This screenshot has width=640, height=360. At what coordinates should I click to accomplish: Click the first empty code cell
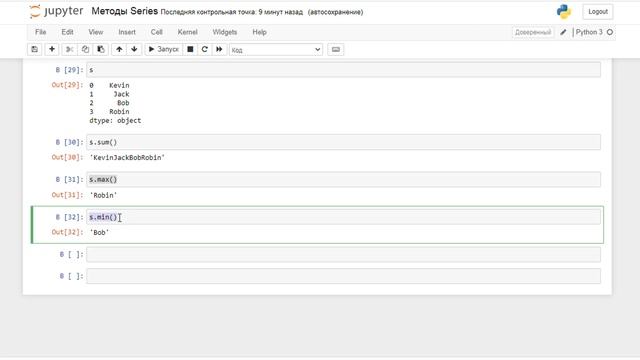[343, 255]
